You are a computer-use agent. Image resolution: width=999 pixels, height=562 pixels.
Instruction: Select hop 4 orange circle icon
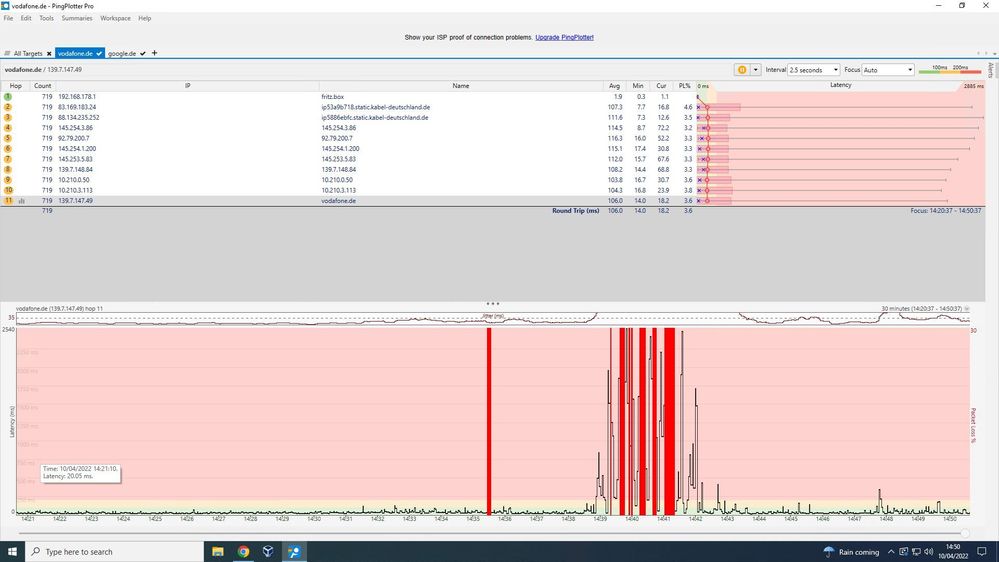pyautogui.click(x=8, y=127)
